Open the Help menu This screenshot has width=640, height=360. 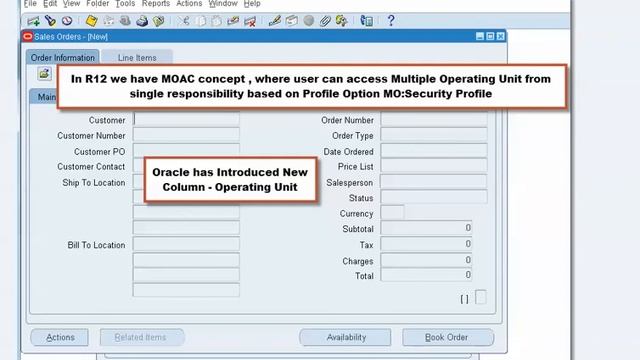[252, 4]
